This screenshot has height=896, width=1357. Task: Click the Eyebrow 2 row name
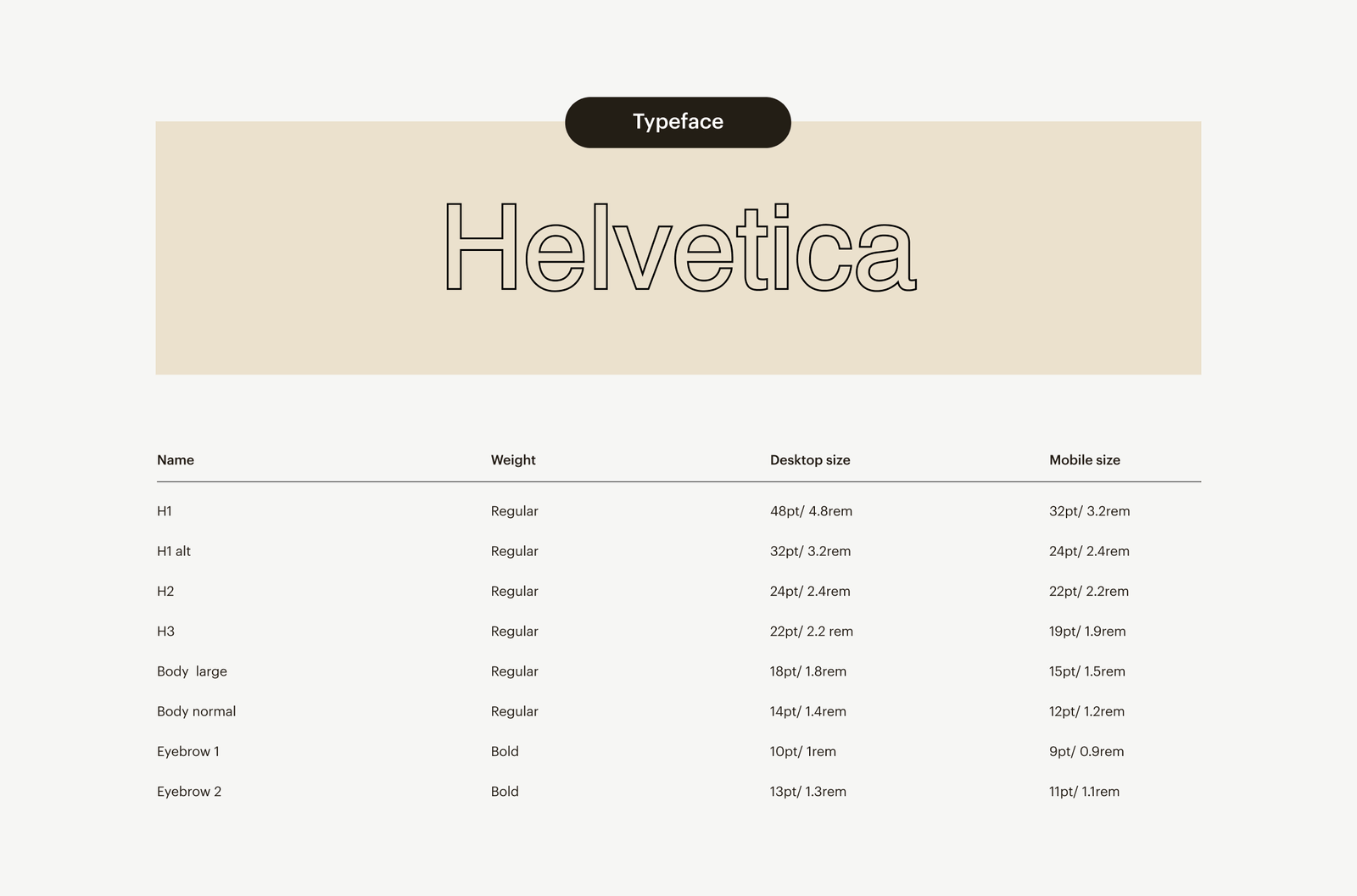[189, 792]
